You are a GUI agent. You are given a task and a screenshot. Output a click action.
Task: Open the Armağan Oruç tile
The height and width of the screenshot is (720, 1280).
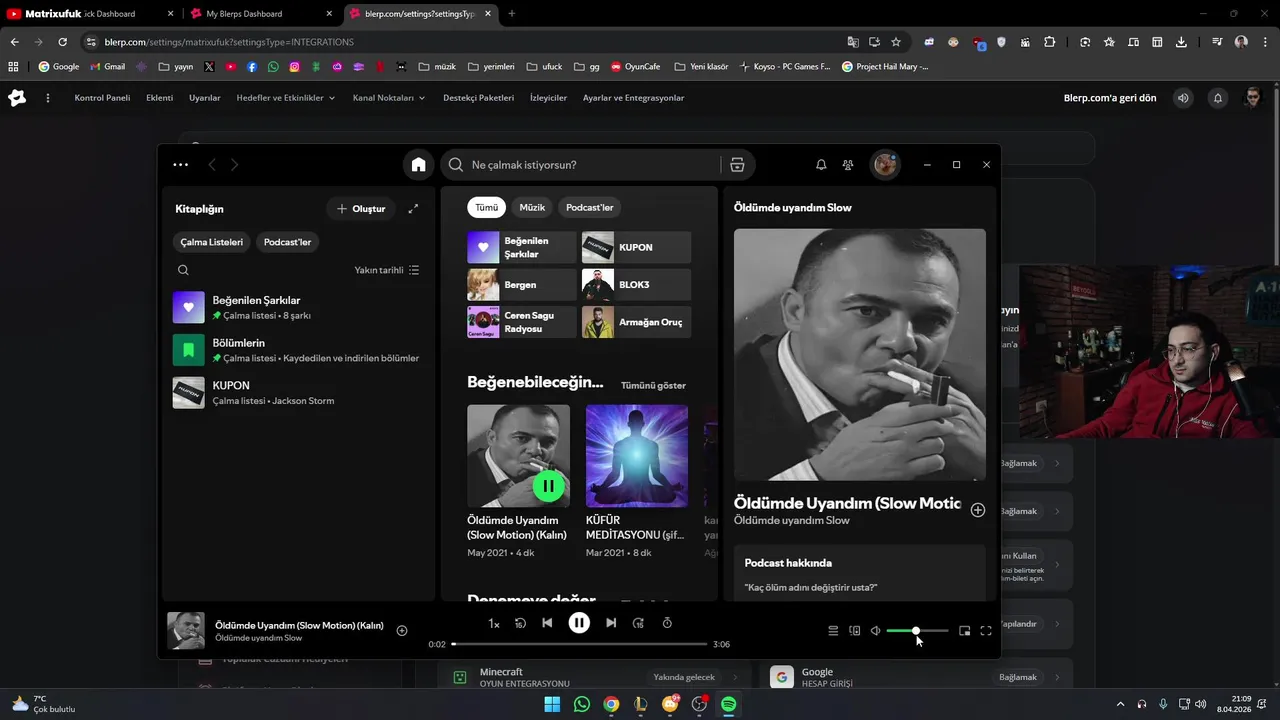pyautogui.click(x=636, y=322)
